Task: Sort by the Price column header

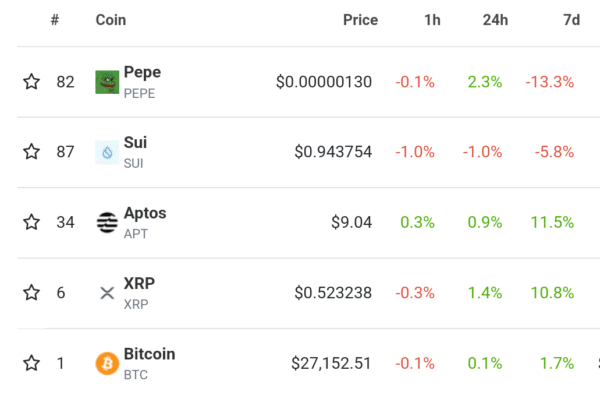Action: (360, 20)
